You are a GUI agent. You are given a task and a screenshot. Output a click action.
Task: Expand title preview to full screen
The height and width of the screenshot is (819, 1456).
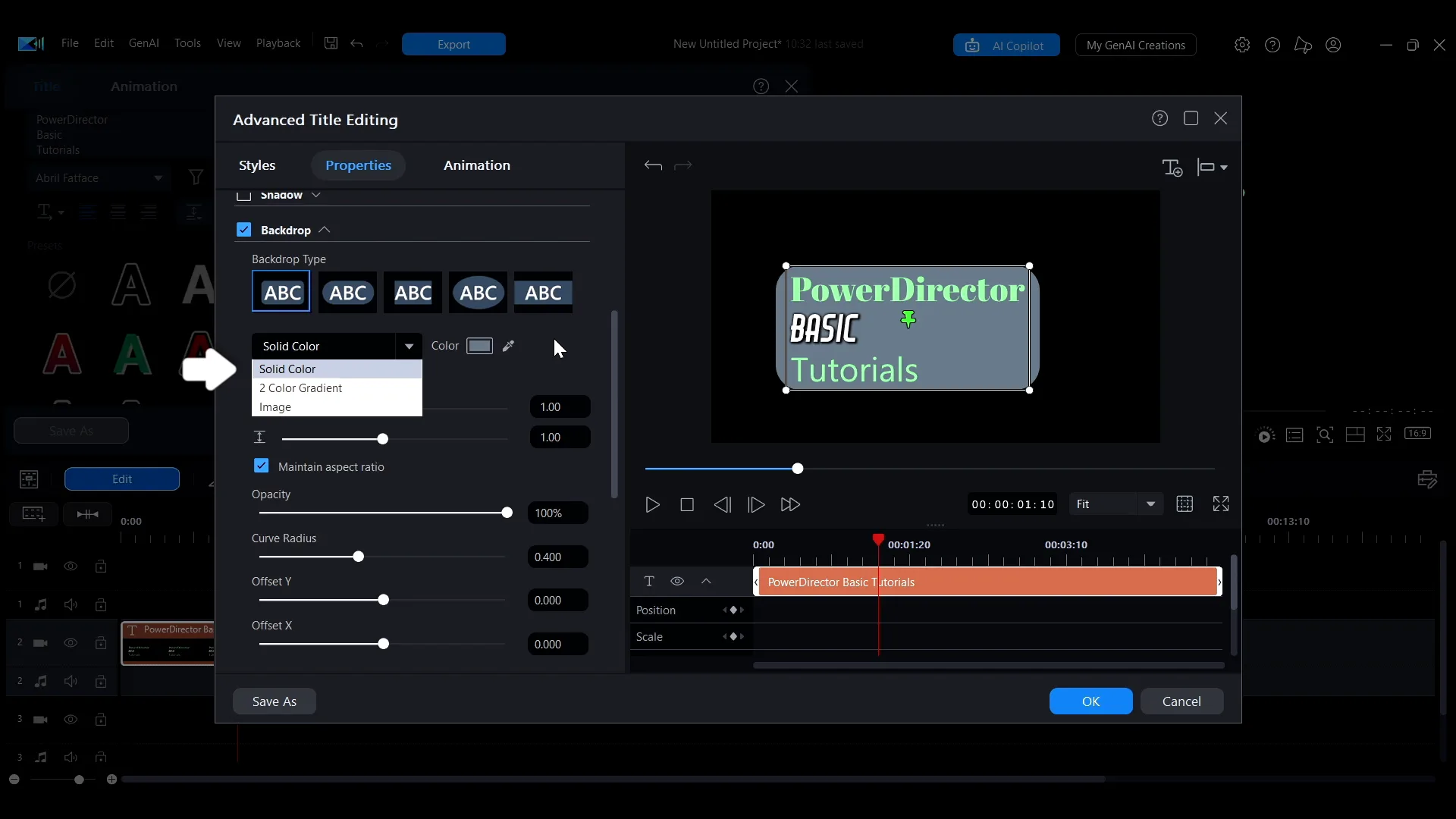[x=1221, y=504]
